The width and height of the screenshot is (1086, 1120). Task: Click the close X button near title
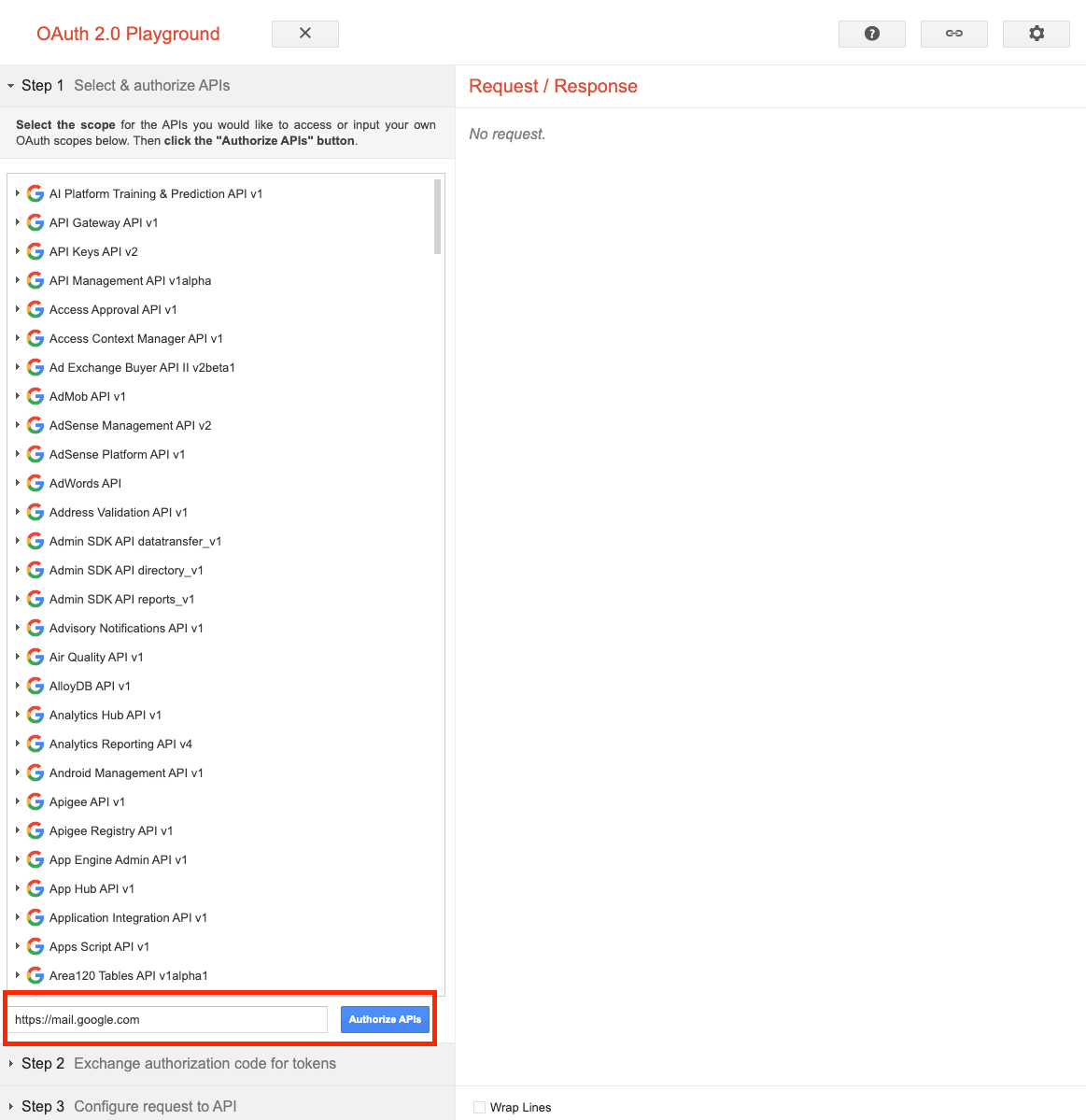coord(304,34)
